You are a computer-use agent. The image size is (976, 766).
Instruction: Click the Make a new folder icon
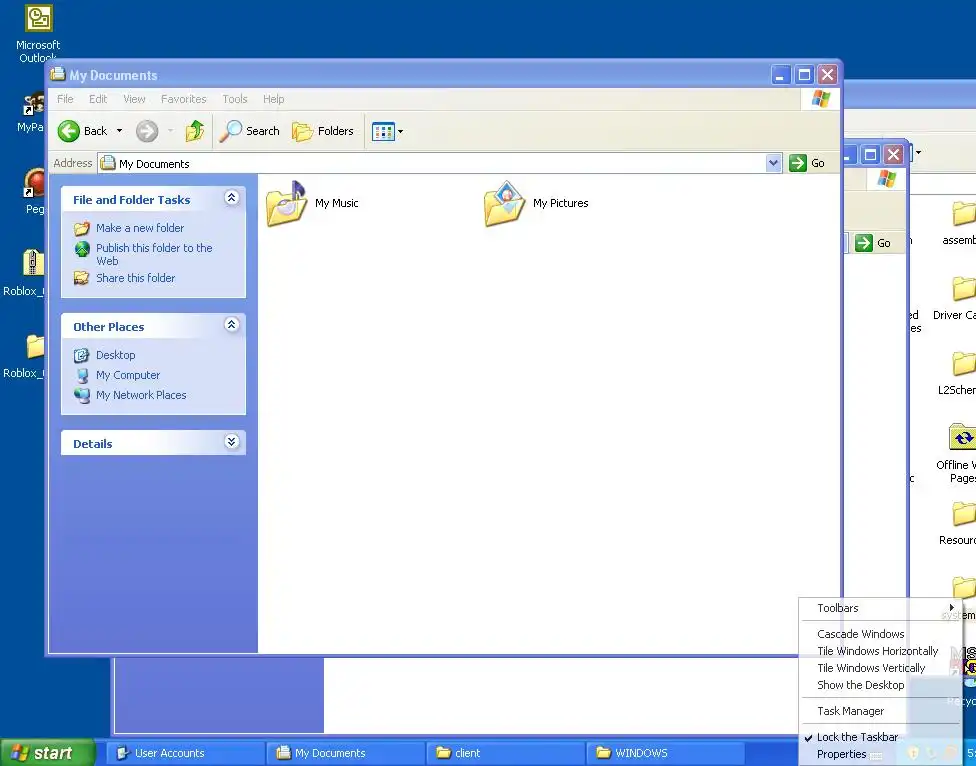[x=82, y=228]
